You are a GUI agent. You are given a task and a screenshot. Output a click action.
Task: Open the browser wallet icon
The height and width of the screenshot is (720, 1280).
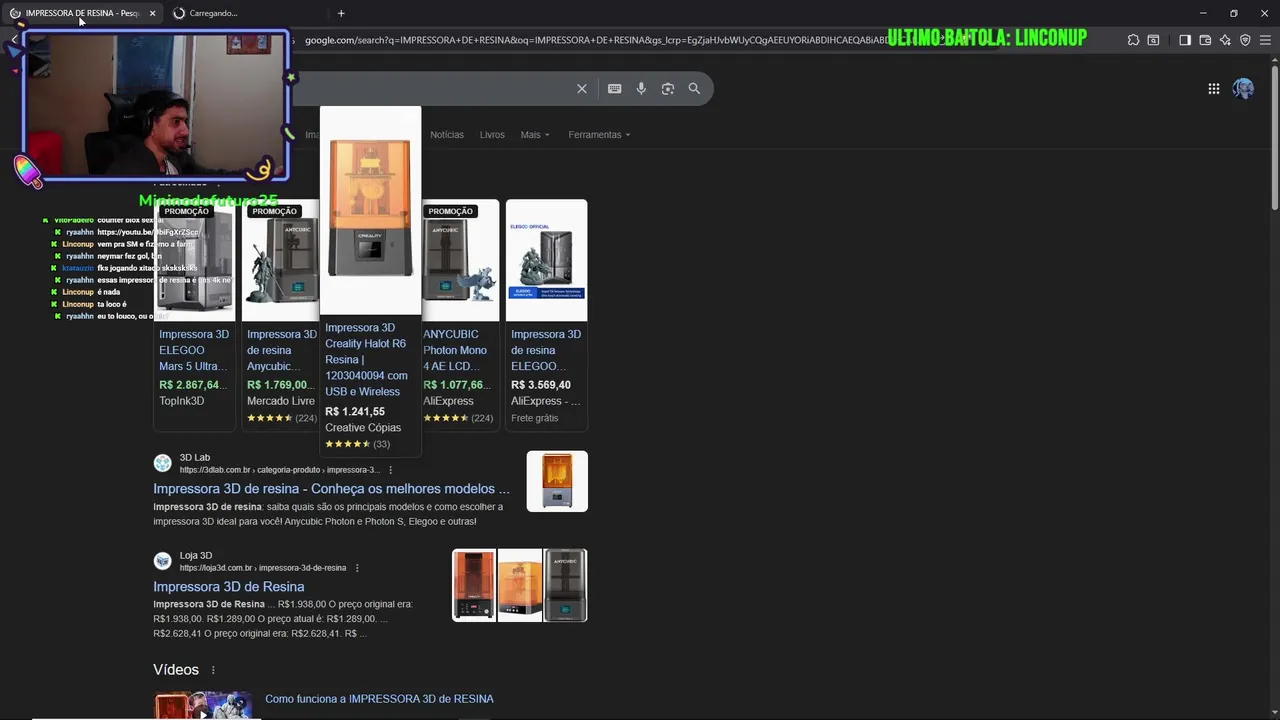[x=1205, y=40]
